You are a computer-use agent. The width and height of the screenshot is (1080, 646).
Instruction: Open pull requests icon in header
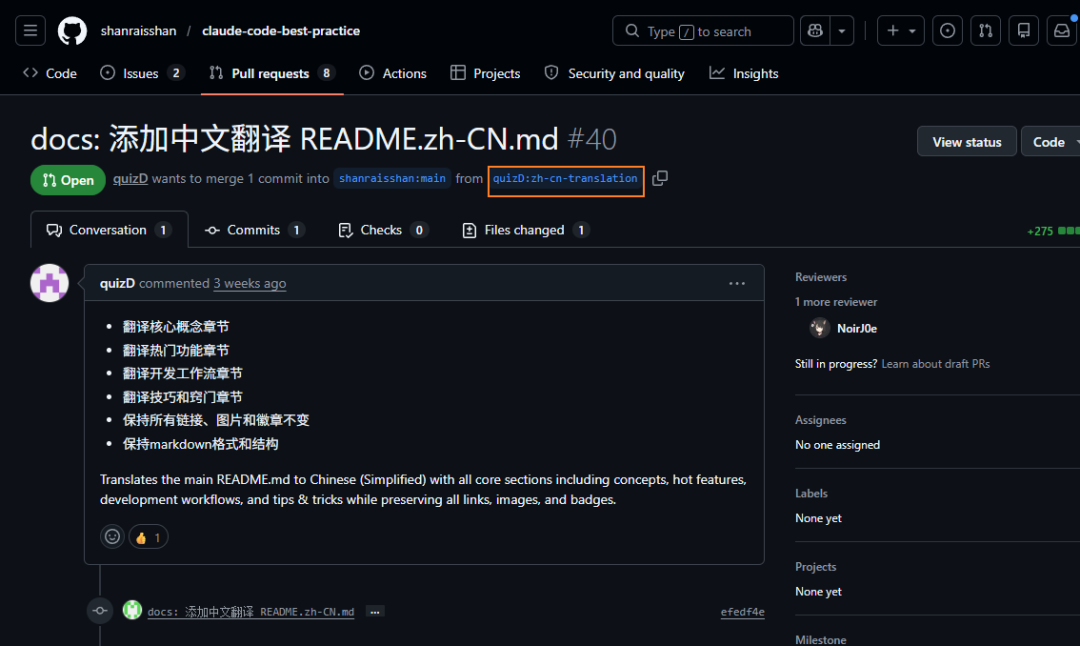(x=985, y=31)
